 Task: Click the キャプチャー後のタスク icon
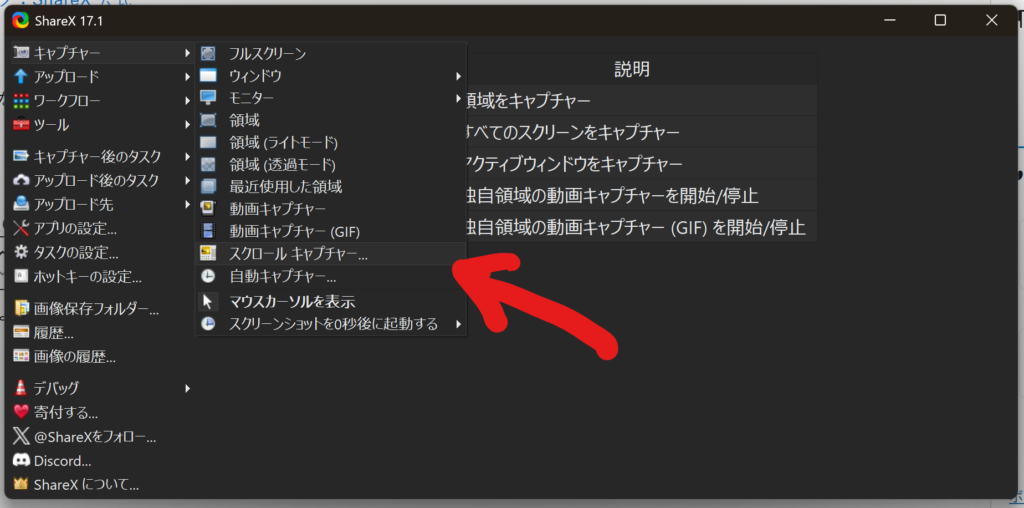pyautogui.click(x=21, y=156)
